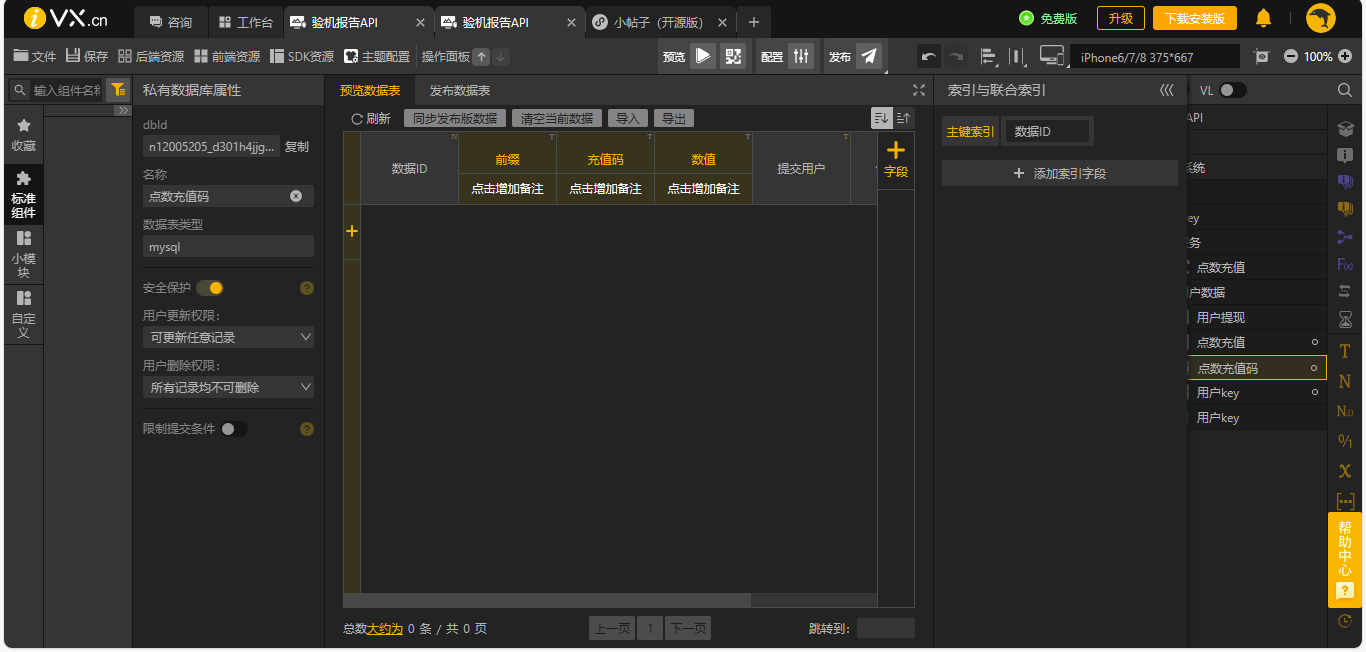Image resolution: width=1366 pixels, height=652 pixels.
Task: Open the 用户删除权限 dropdown
Action: coord(228,387)
